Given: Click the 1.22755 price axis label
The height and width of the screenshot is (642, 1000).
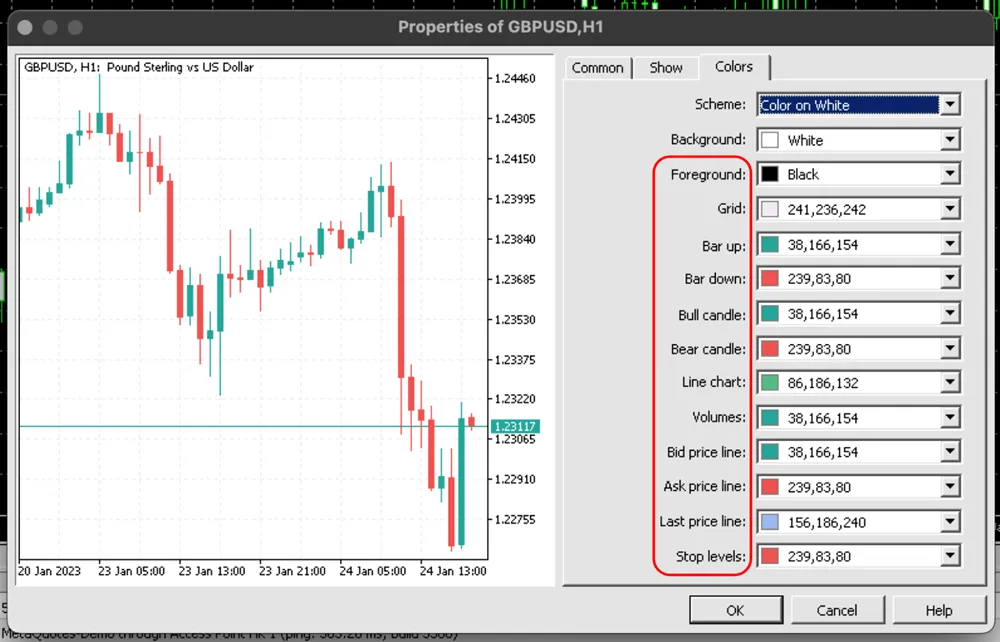Looking at the screenshot, I should tap(515, 520).
